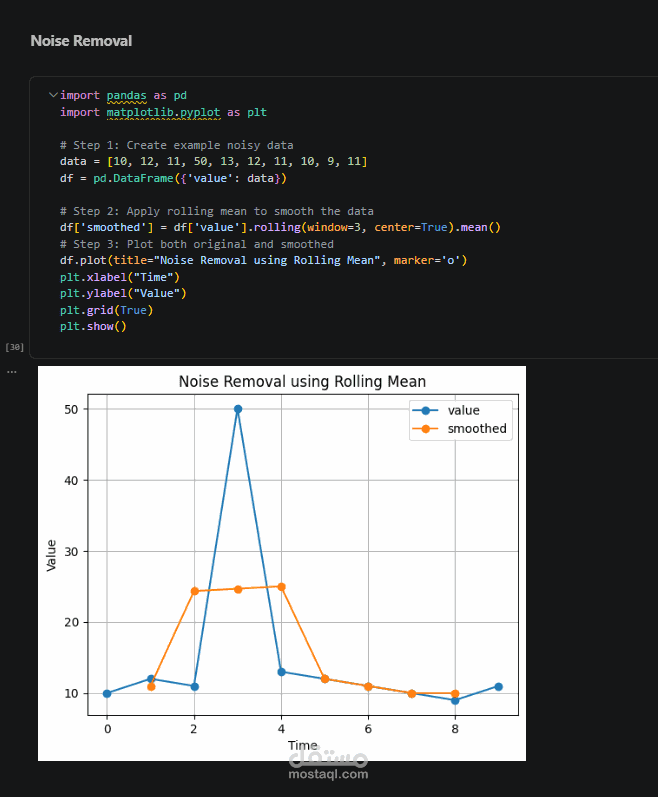Image resolution: width=658 pixels, height=797 pixels.
Task: Click the blue value legend marker
Action: click(x=426, y=410)
